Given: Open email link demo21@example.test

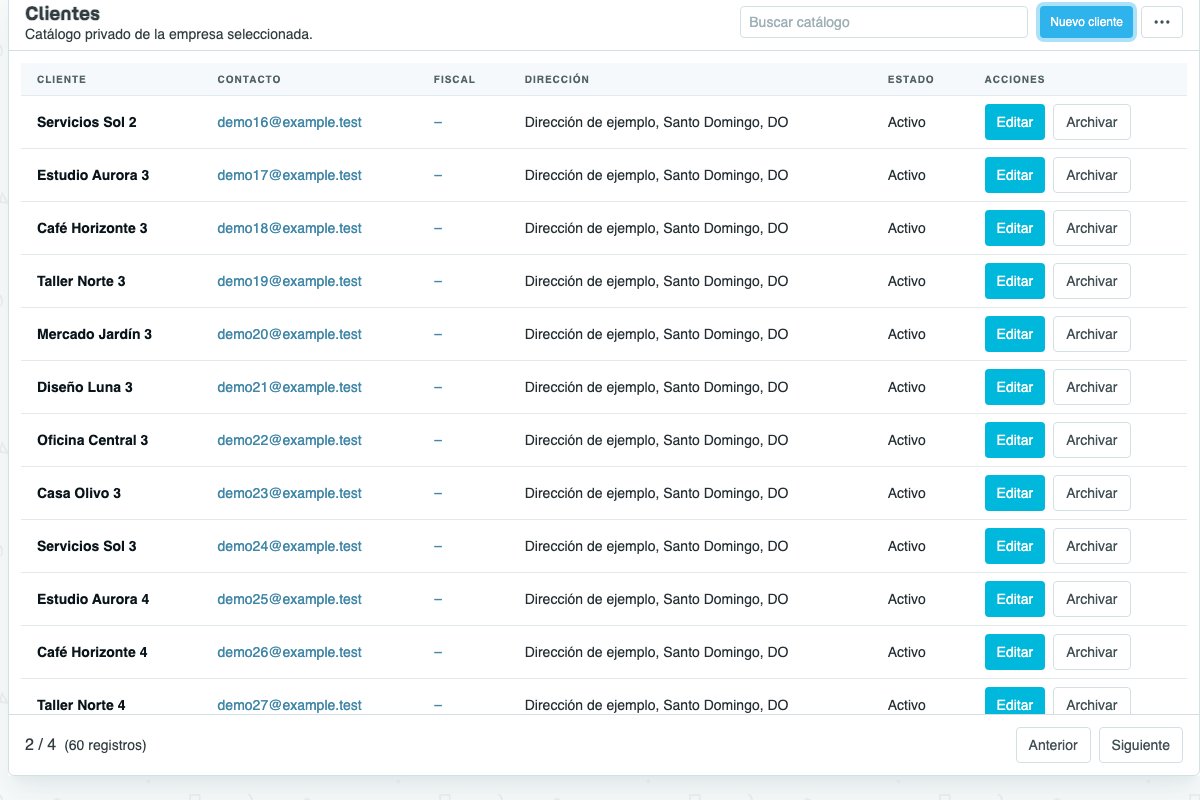Looking at the screenshot, I should click(290, 387).
